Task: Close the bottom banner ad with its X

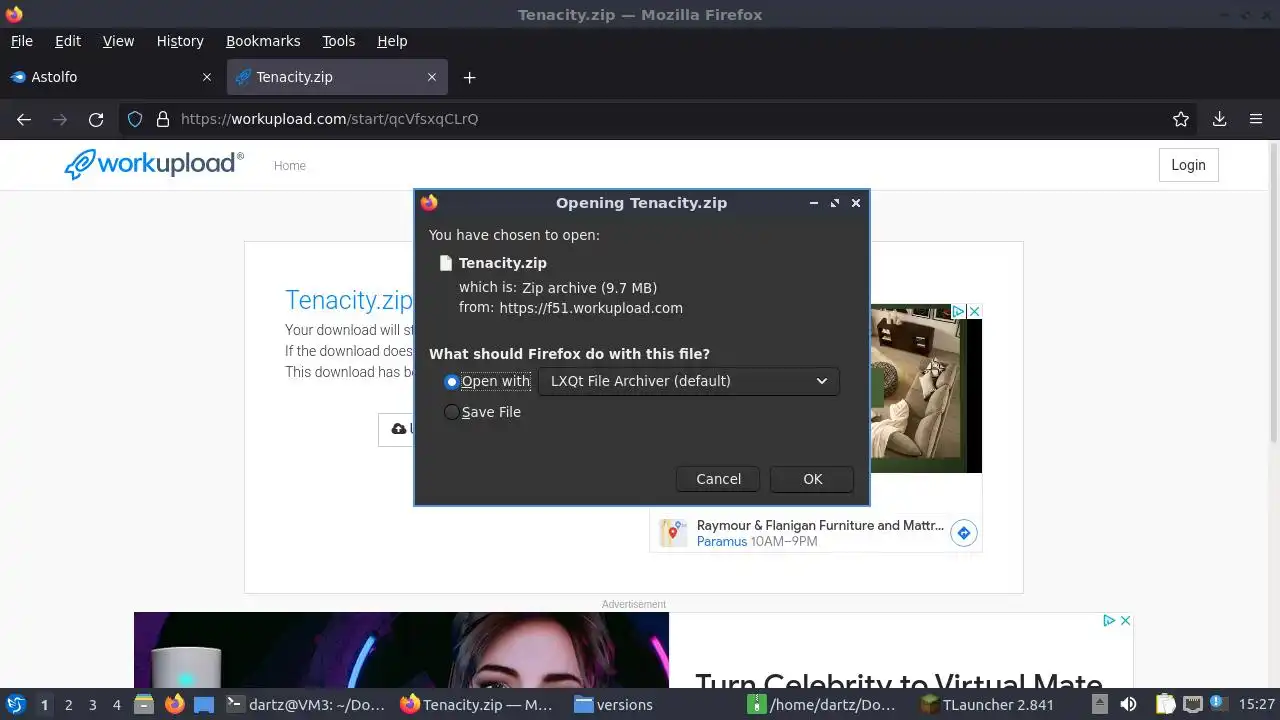Action: tap(1125, 620)
